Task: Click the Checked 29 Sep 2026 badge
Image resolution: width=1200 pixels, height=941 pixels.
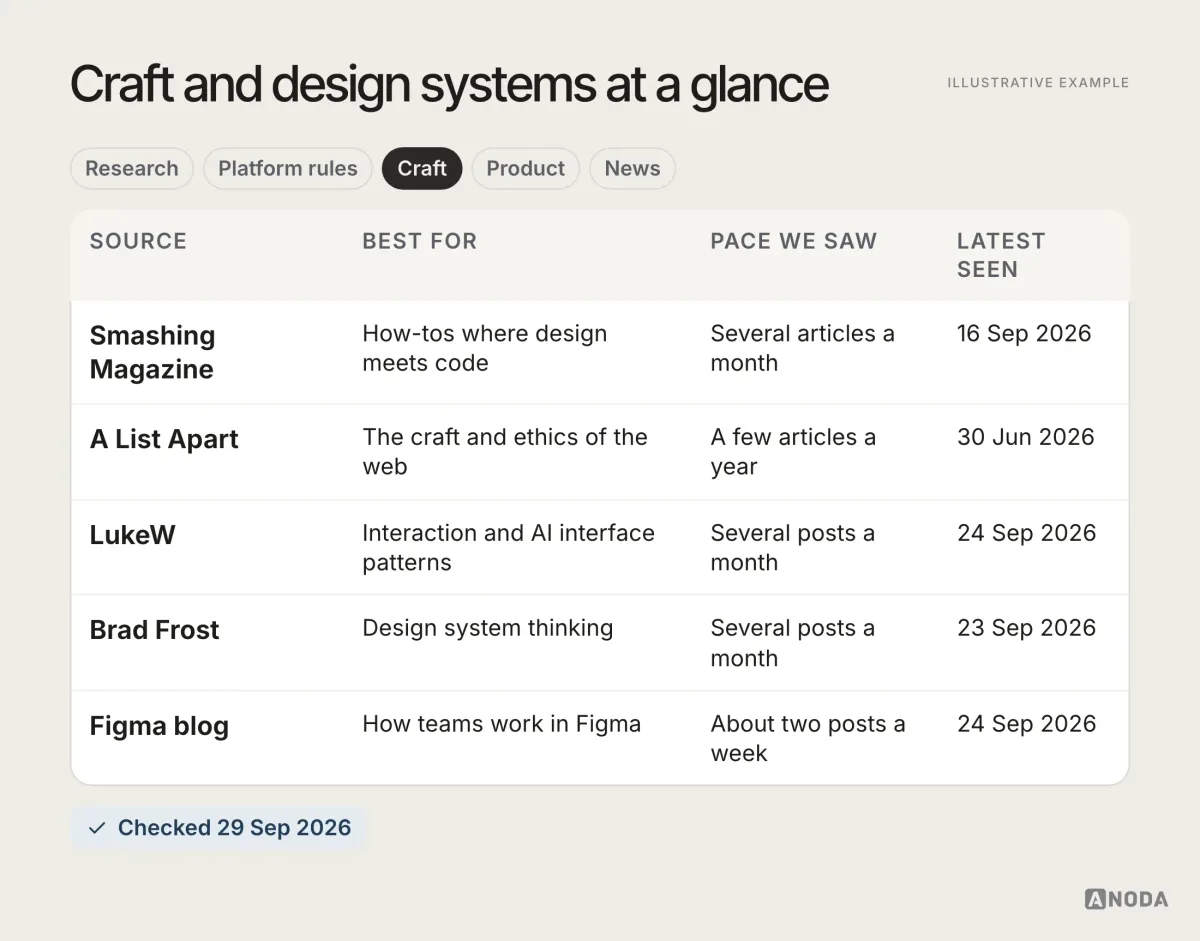Action: [x=219, y=828]
